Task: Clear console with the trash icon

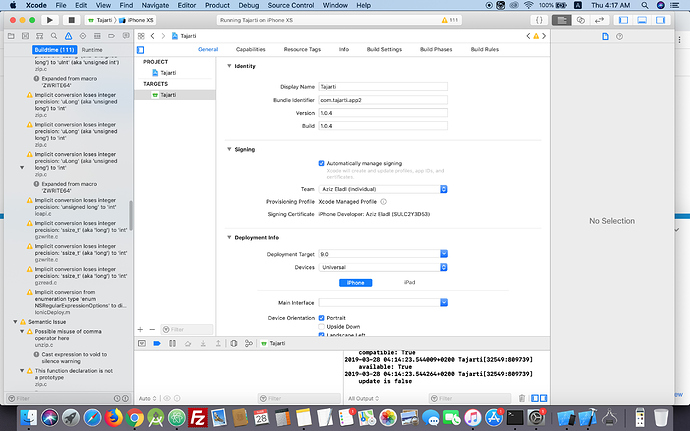Action: (522, 398)
